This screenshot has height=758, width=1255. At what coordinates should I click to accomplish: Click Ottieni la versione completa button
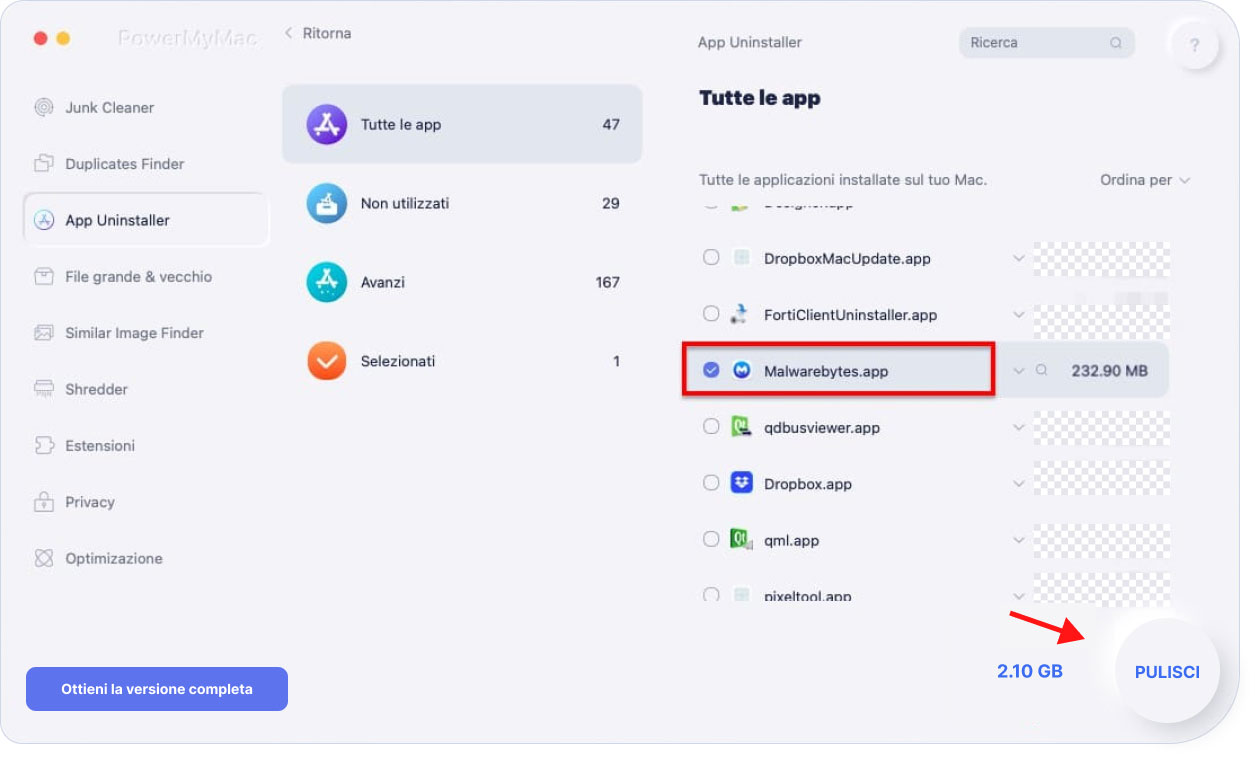pyautogui.click(x=157, y=689)
